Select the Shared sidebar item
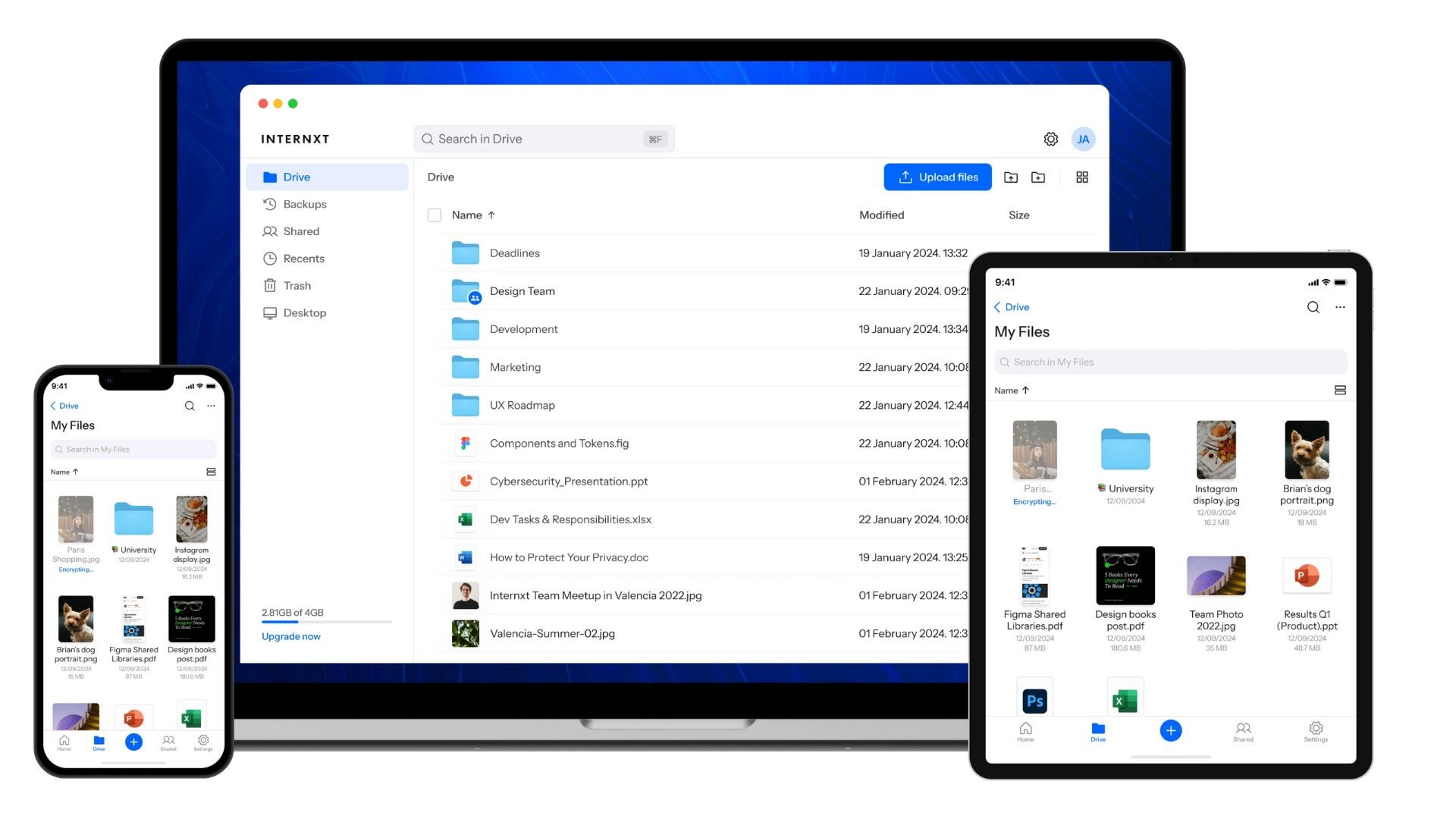 tap(300, 231)
